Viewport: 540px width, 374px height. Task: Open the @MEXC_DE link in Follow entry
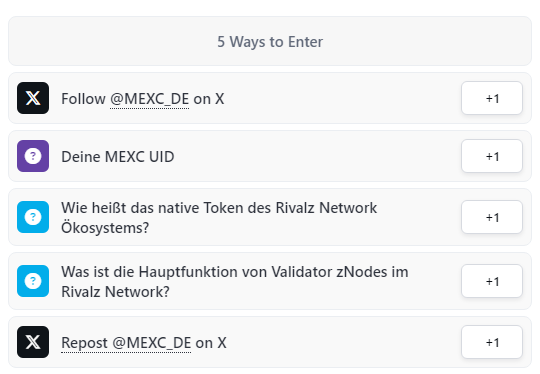[149, 99]
